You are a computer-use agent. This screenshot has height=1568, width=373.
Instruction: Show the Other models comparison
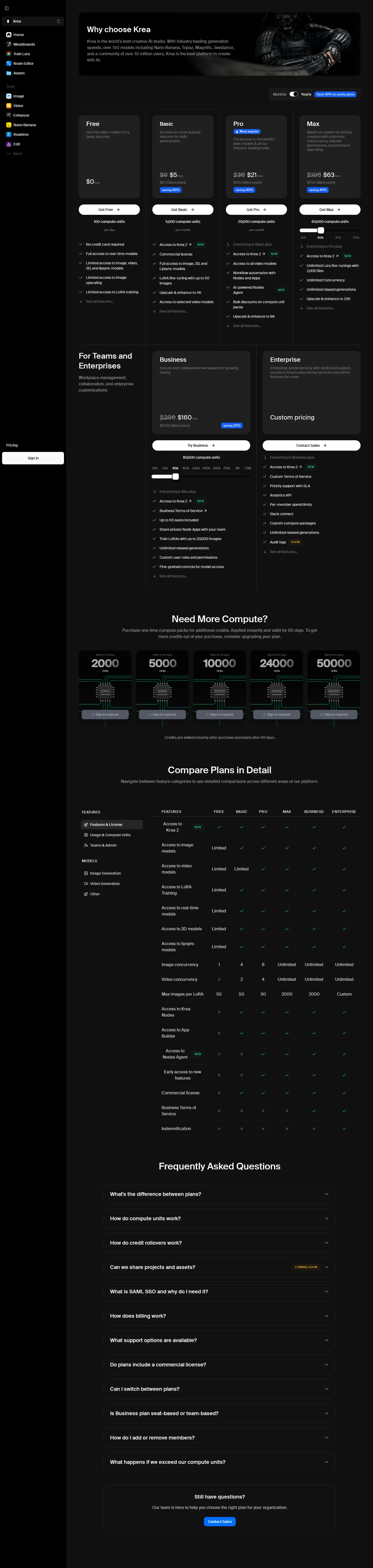point(111,894)
